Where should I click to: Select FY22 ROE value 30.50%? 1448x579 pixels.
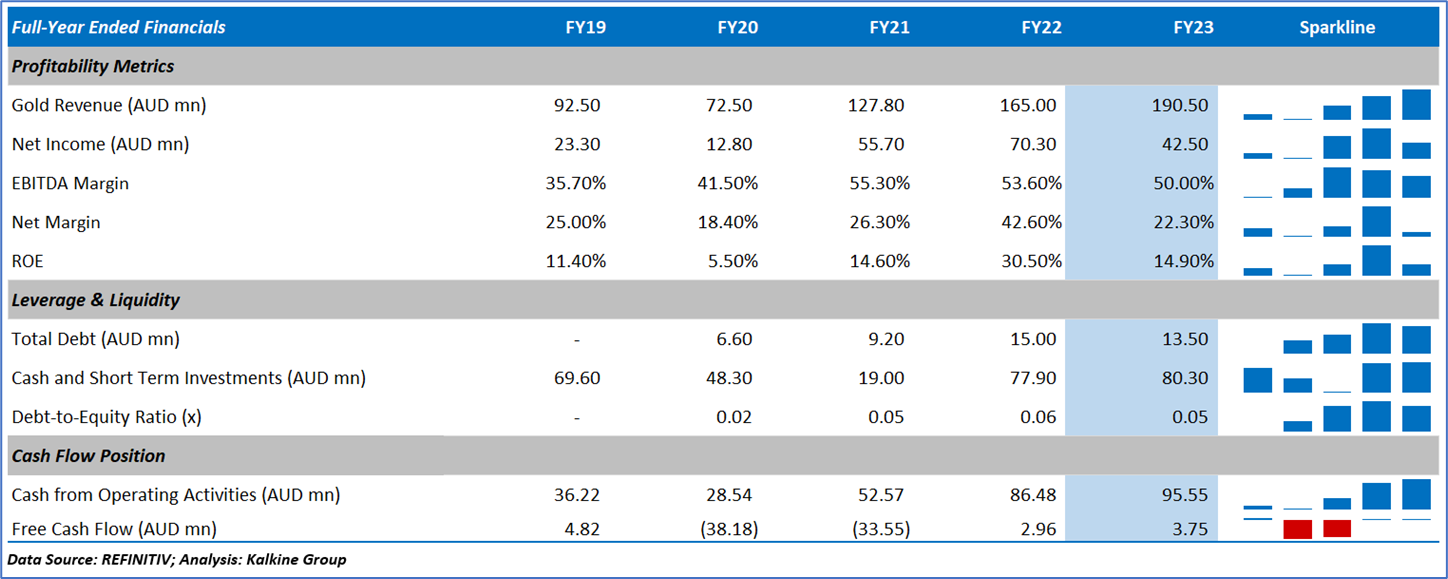(x=1030, y=261)
